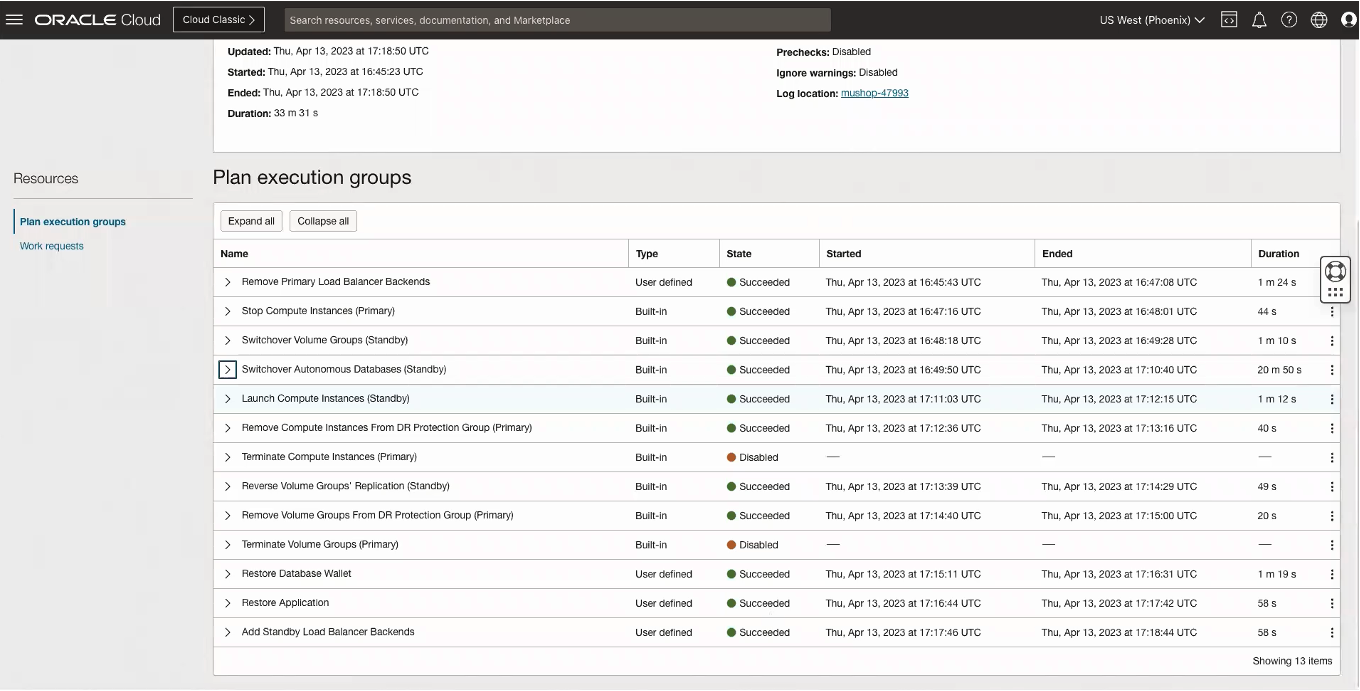
Task: Open the language globe selector
Action: 1317,18
